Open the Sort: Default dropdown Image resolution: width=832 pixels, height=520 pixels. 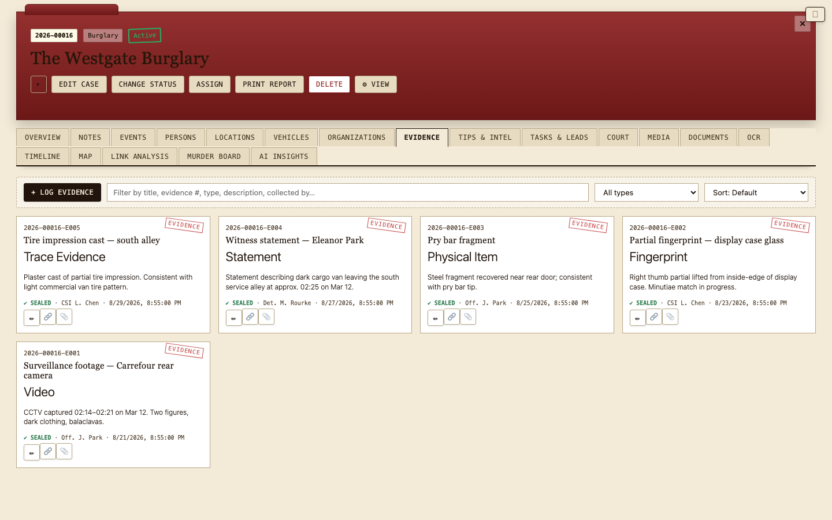(756, 193)
